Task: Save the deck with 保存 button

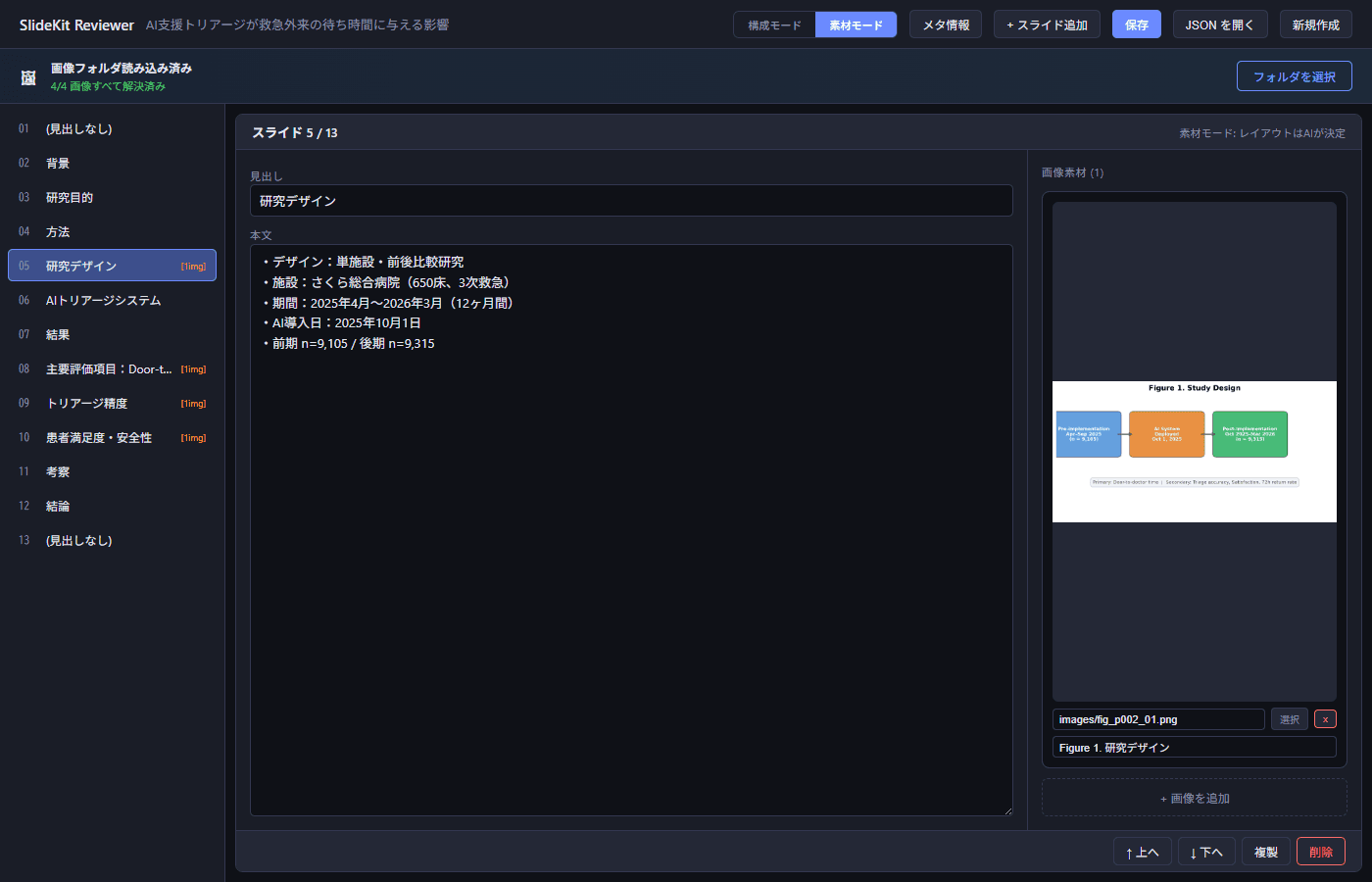Action: tap(1136, 24)
